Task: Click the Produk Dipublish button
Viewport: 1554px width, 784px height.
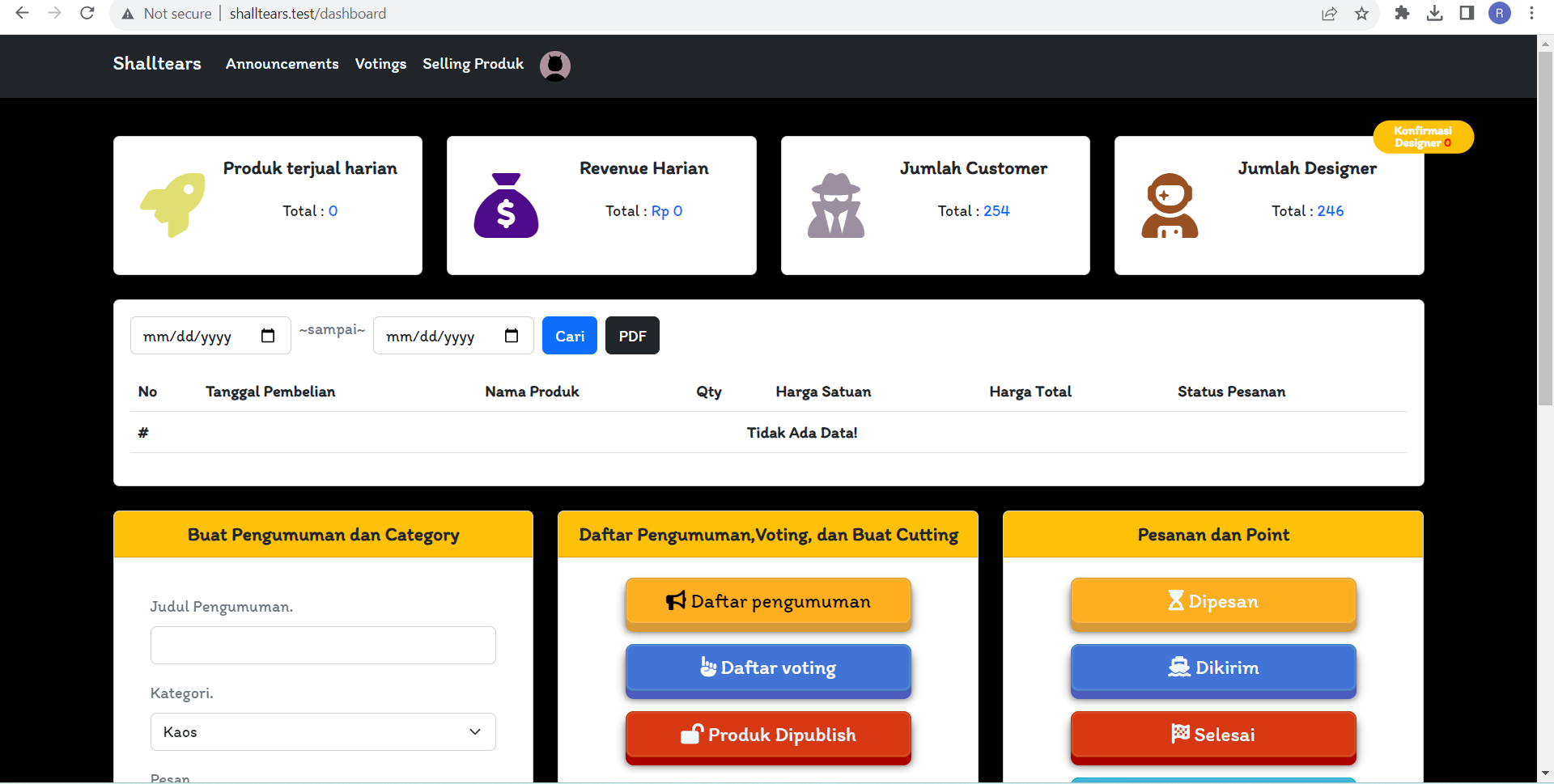Action: [768, 737]
